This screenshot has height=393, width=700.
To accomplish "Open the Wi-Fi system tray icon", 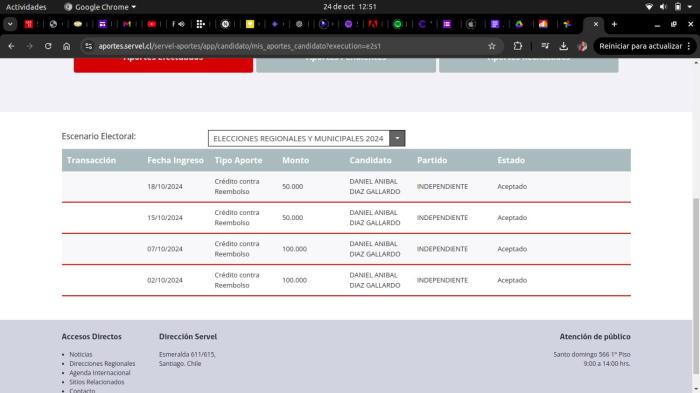I will point(649,7).
